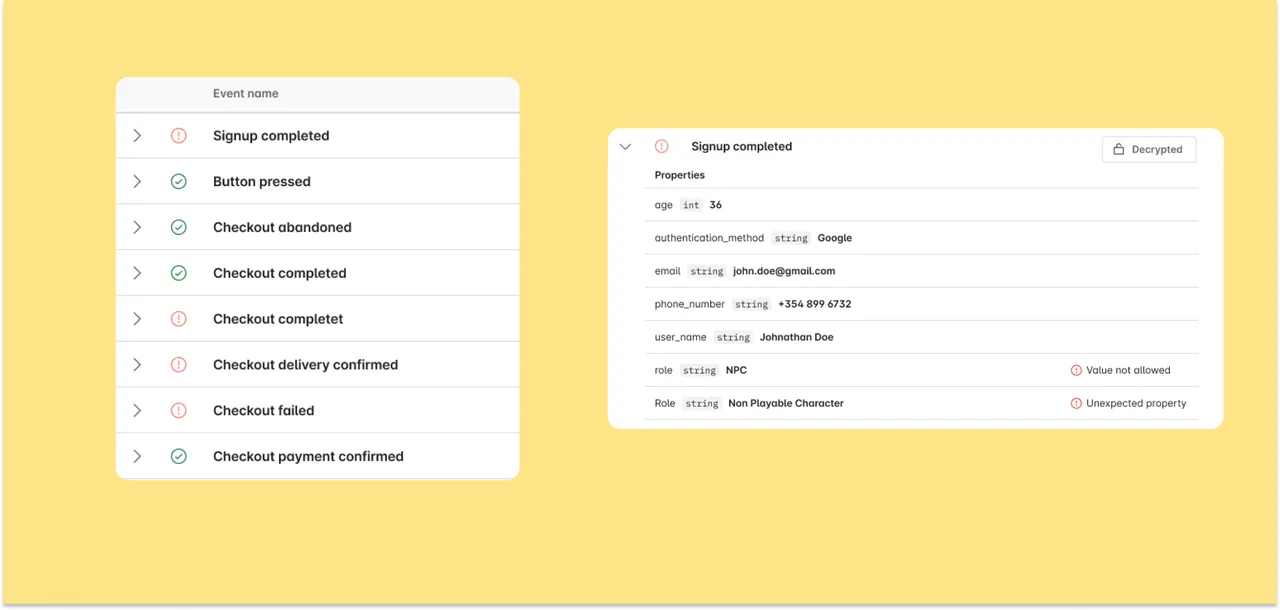Click warning icon beside Signup completed in list
Image resolution: width=1280 pixels, height=610 pixels.
[178, 136]
